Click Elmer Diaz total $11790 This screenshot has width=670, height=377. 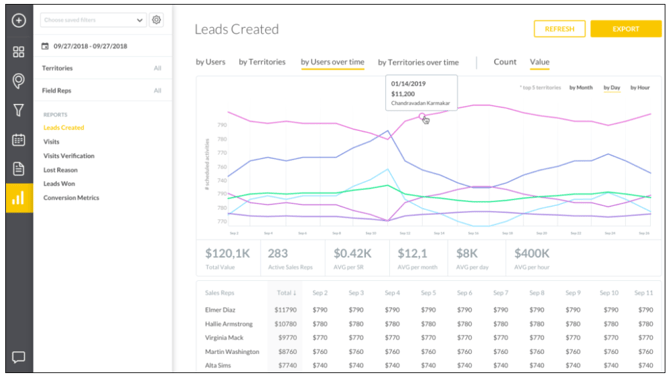tap(285, 309)
